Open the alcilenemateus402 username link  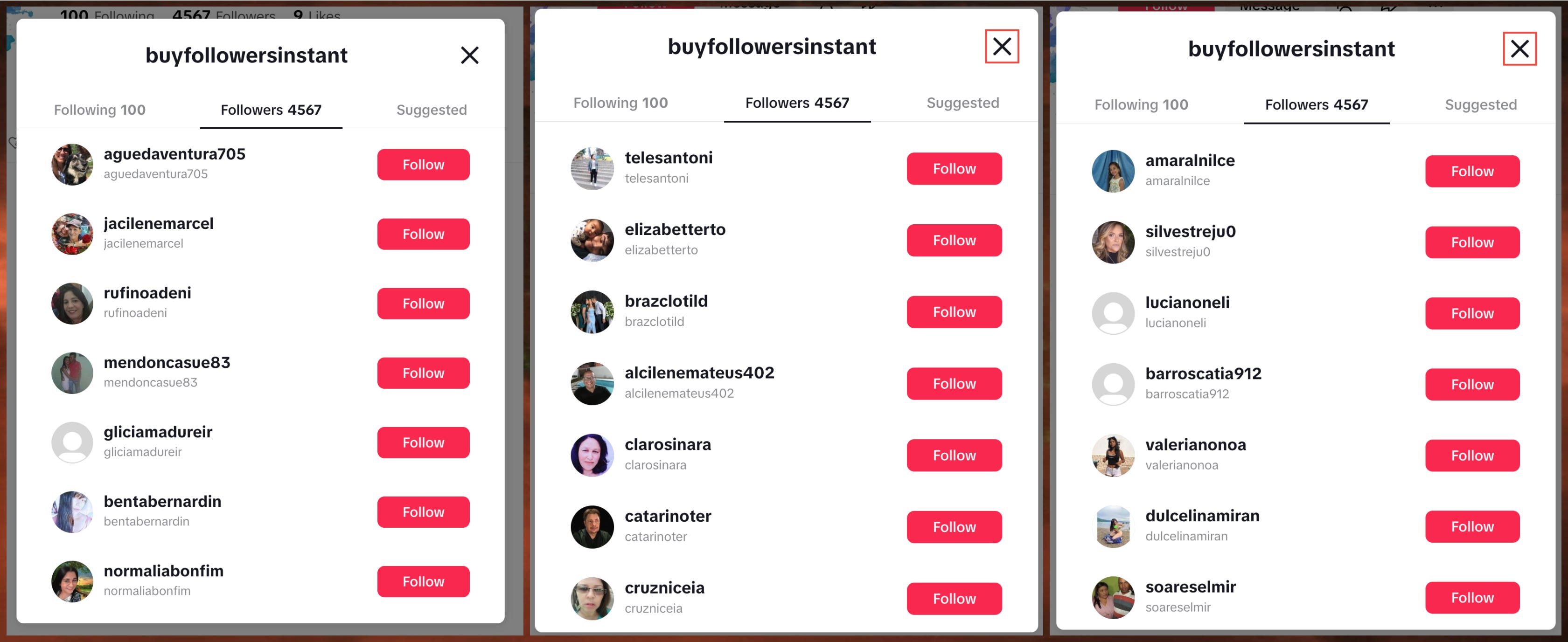[699, 373]
